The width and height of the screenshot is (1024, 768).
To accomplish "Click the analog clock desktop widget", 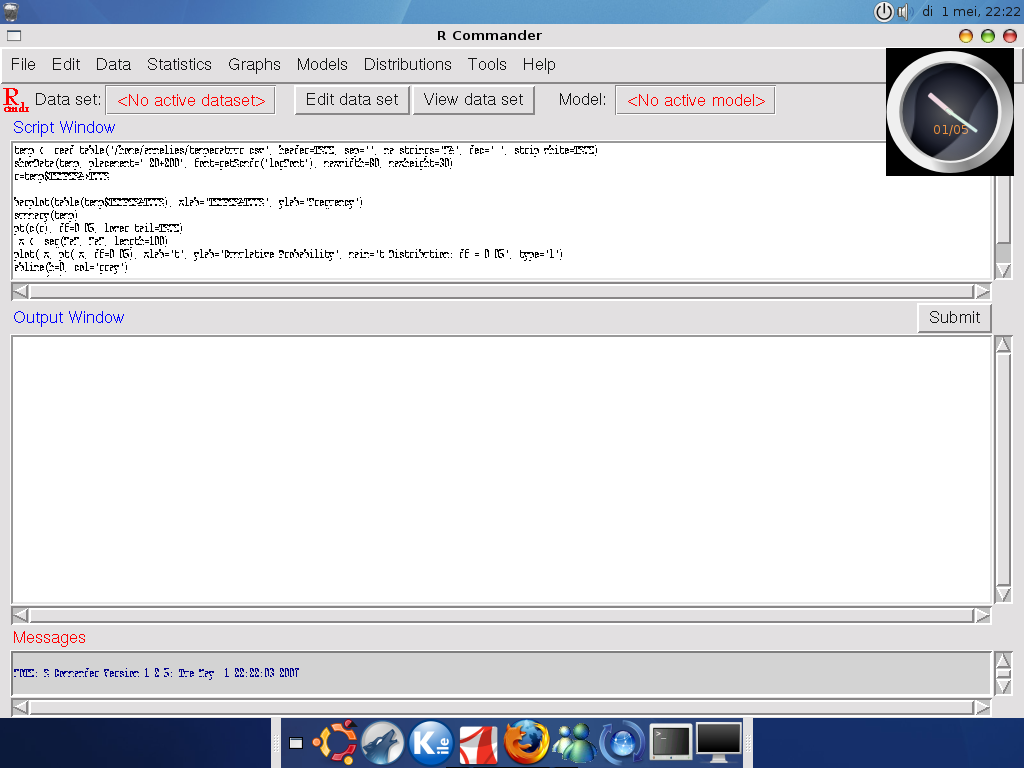I will (950, 112).
